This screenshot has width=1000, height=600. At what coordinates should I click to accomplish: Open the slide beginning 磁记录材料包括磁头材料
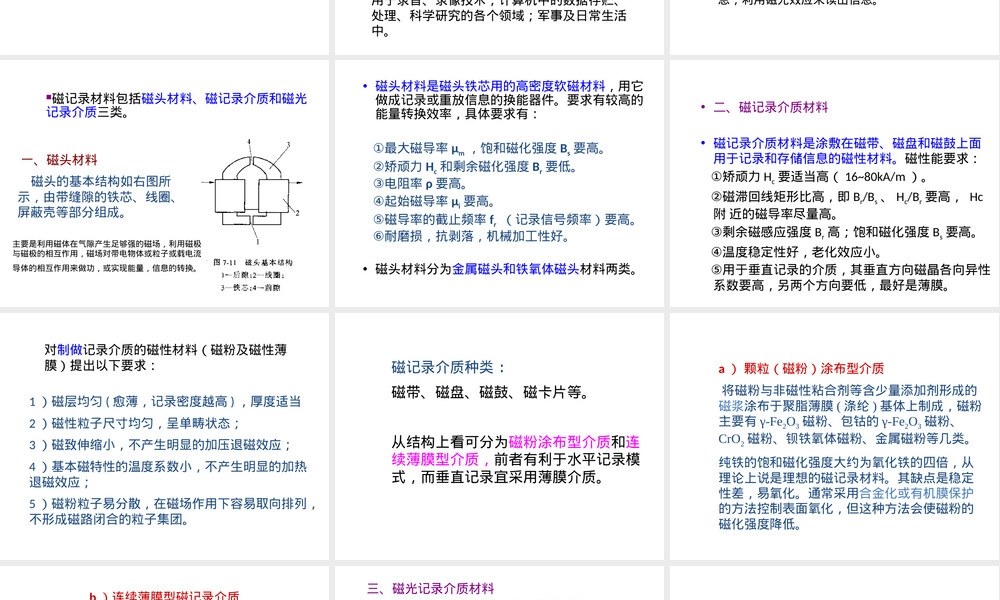165,184
